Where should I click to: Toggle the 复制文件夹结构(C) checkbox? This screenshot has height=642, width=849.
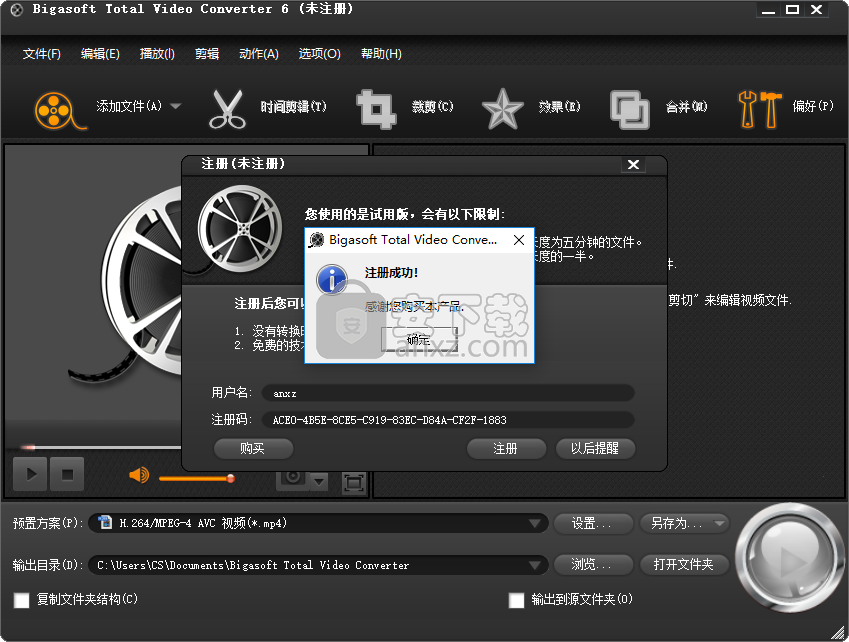click(x=22, y=600)
